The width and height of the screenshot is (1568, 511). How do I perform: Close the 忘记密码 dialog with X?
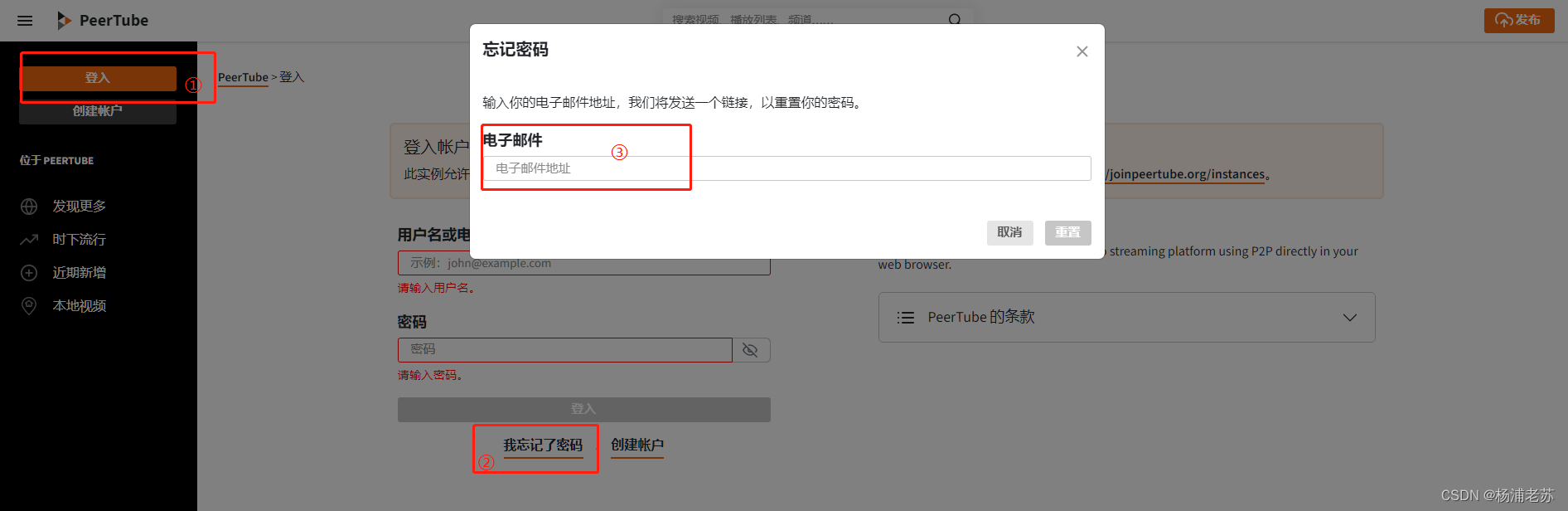point(1082,51)
